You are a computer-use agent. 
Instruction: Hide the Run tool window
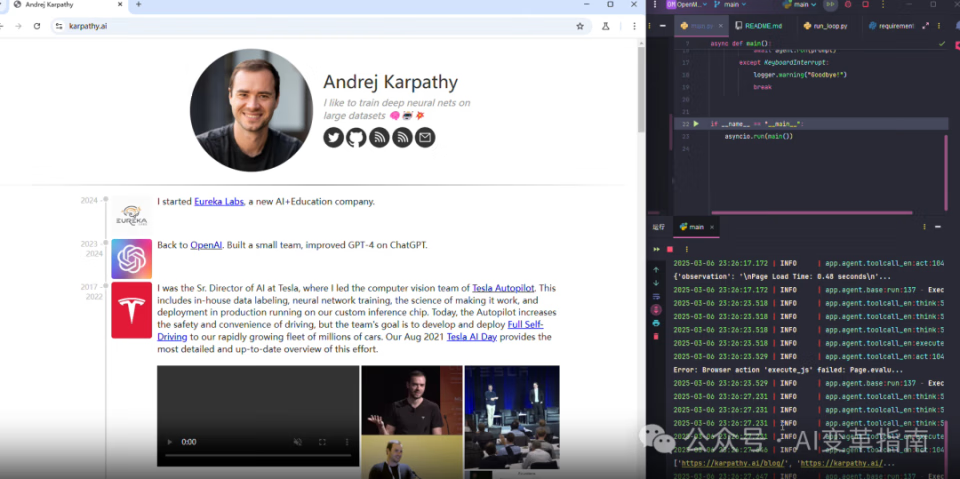[938, 227]
